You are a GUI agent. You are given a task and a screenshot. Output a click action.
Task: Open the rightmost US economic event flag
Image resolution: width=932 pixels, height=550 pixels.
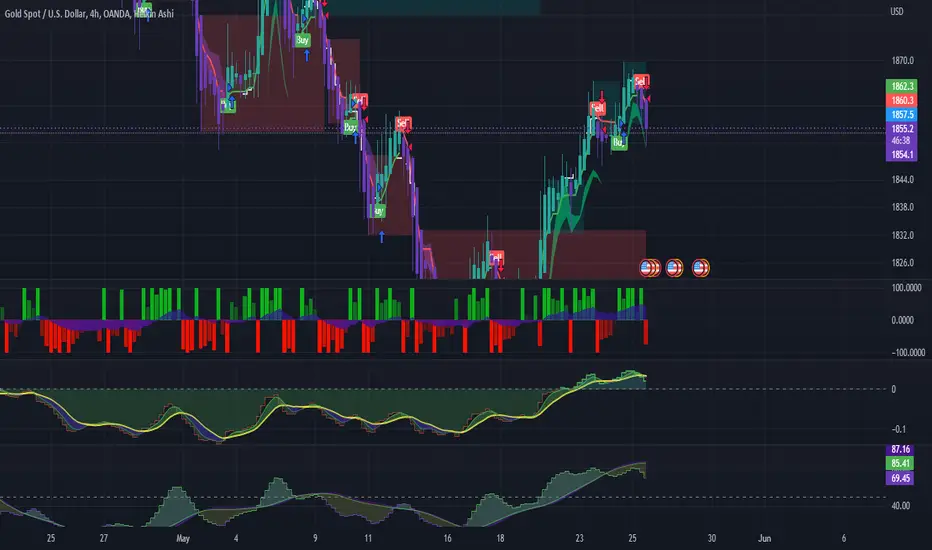point(701,268)
